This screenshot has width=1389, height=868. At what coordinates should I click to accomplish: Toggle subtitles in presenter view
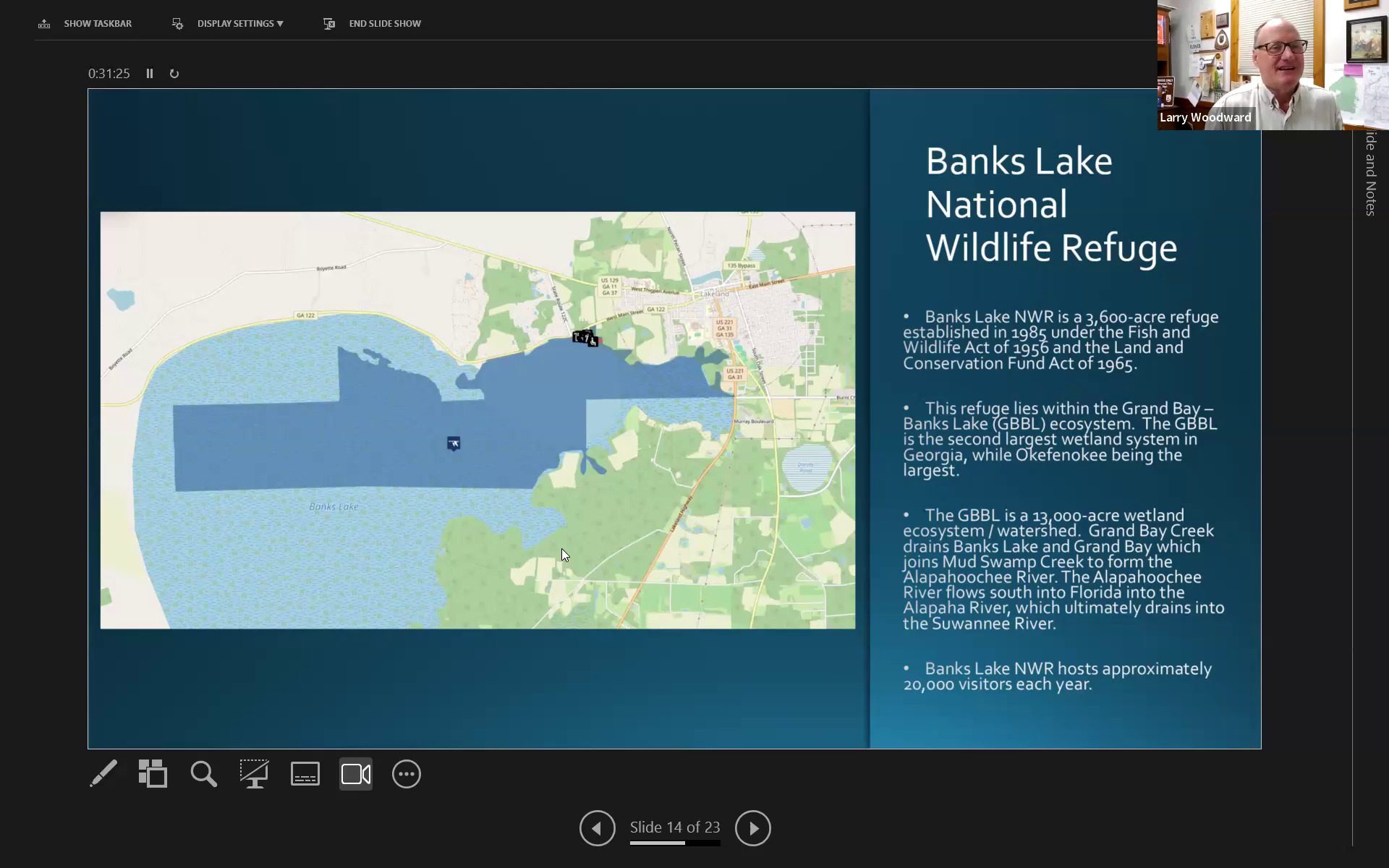(x=305, y=773)
